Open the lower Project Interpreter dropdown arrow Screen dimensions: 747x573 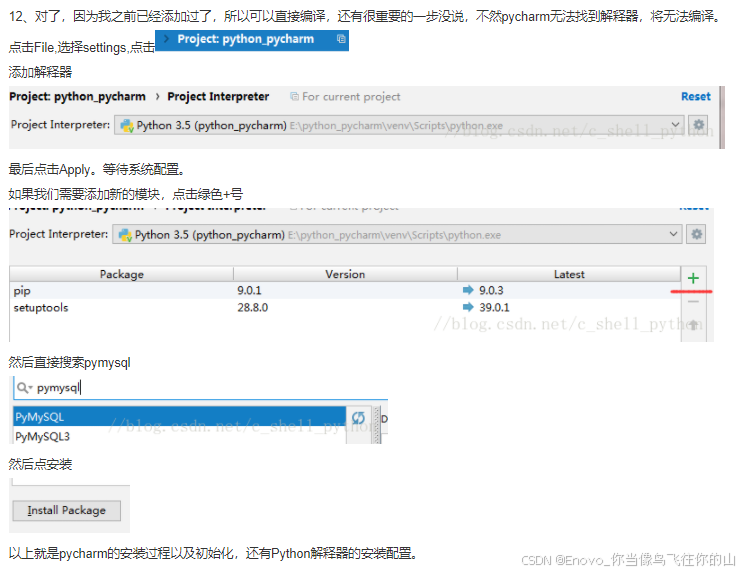(673, 234)
